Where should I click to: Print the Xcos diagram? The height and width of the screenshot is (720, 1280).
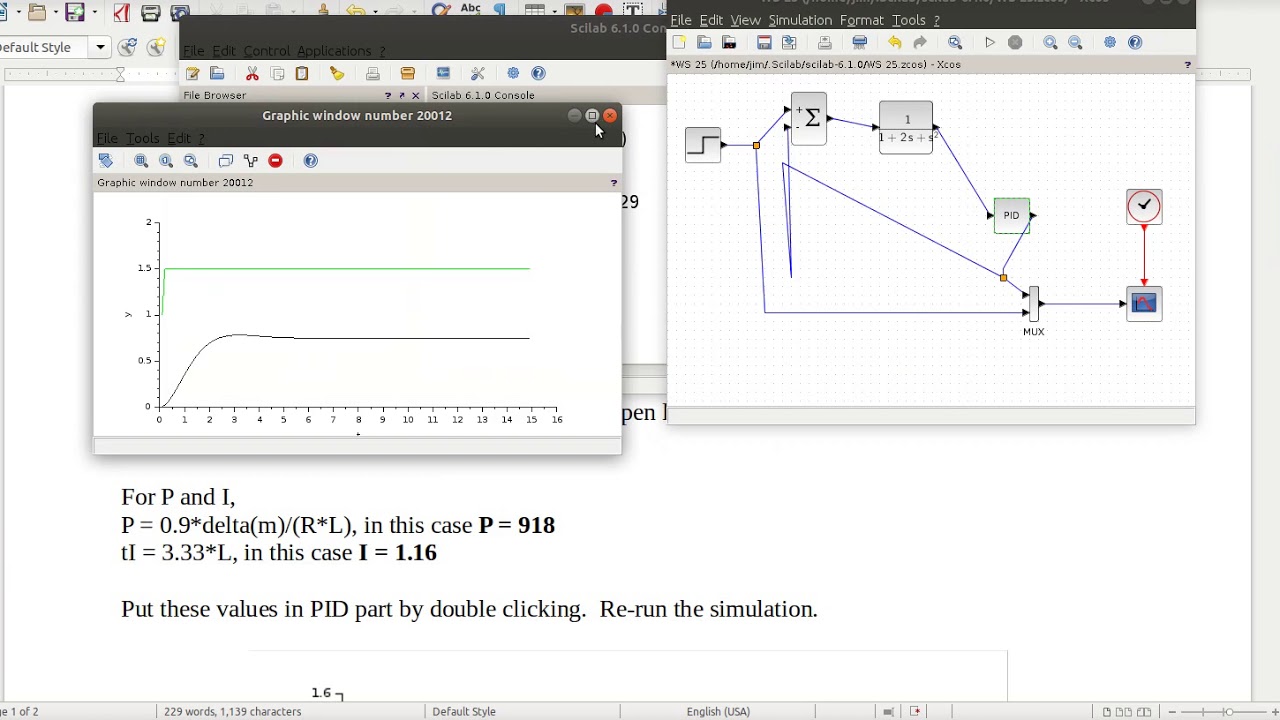pos(824,43)
